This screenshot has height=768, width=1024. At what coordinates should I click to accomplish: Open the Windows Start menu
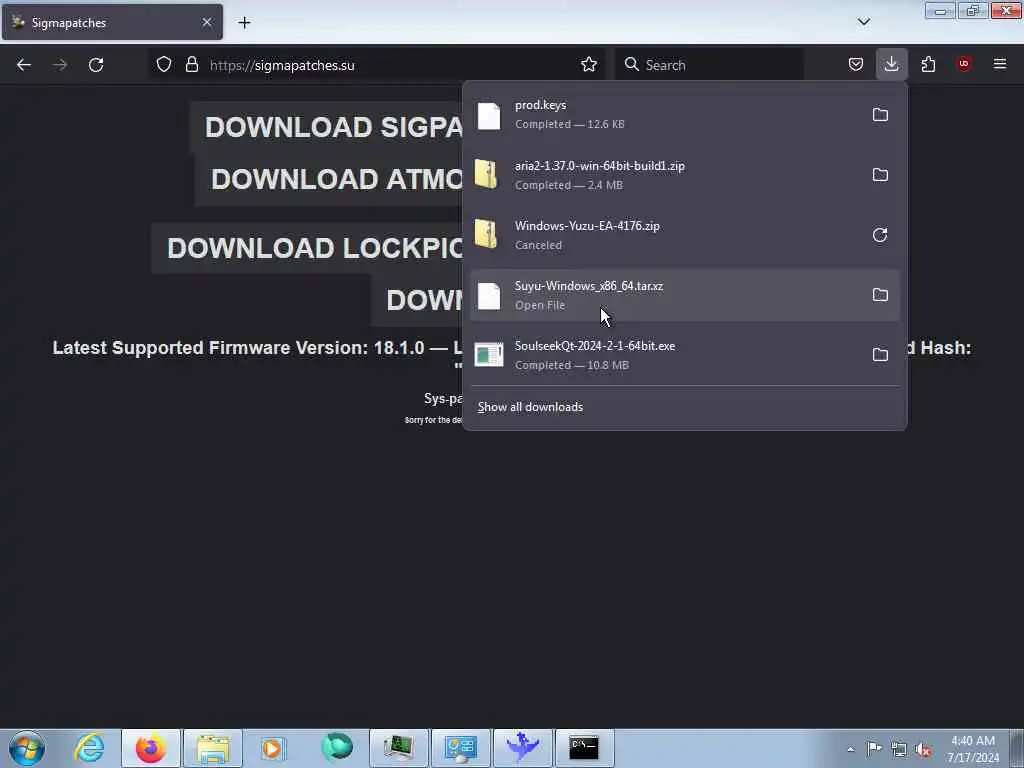coord(27,748)
